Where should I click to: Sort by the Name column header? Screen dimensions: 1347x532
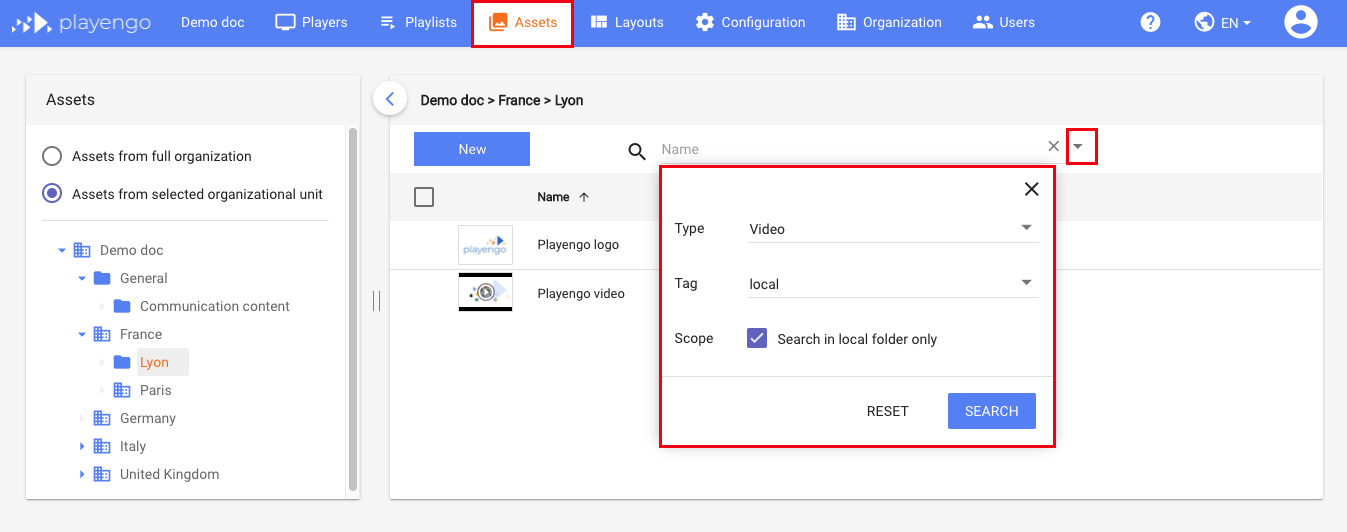click(563, 197)
